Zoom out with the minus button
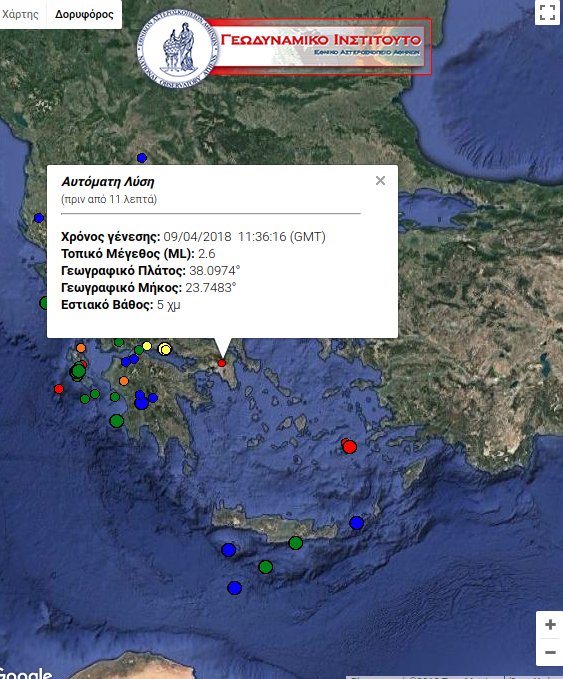 coord(550,652)
